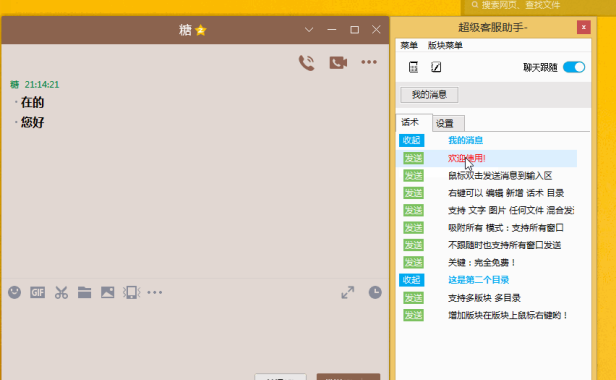Send the 不跟随时也支持所有窗口发送 message
The height and width of the screenshot is (380, 616).
(413, 245)
